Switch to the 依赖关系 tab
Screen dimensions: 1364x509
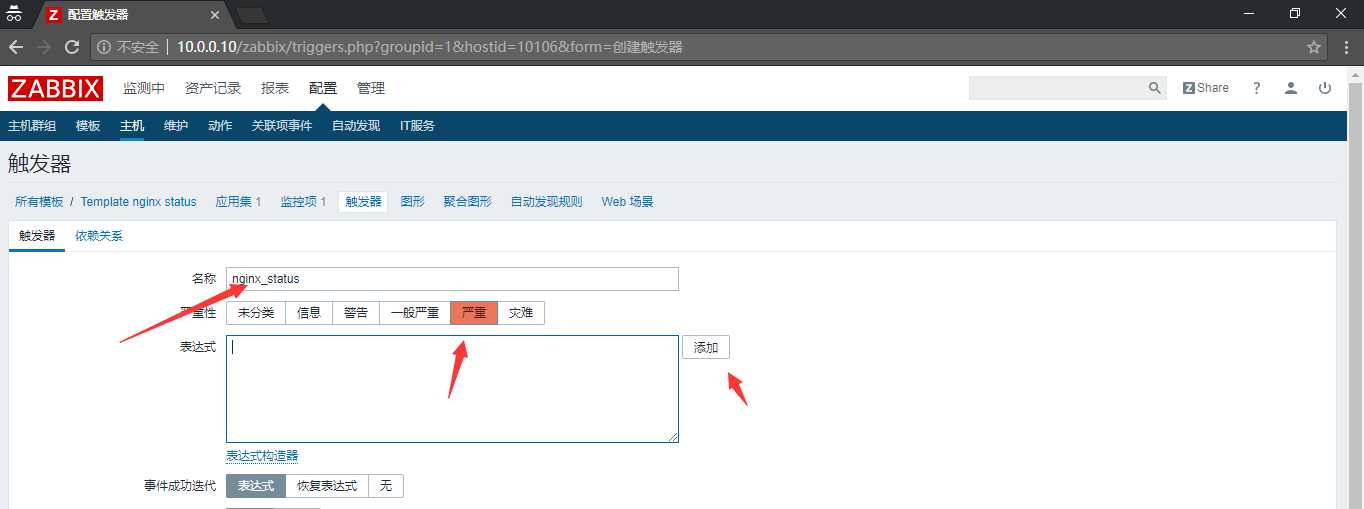[99, 236]
